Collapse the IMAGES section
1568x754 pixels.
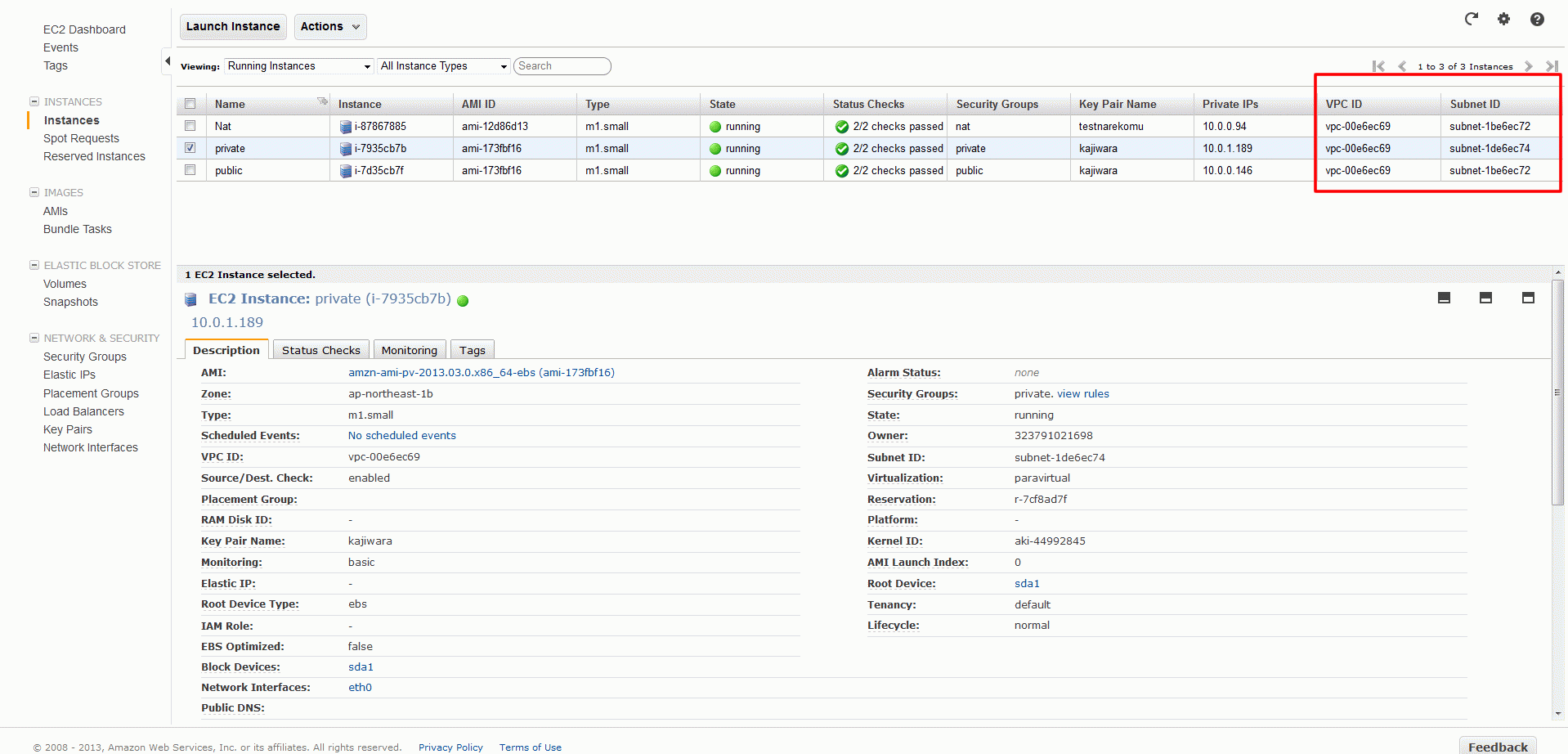pos(34,192)
